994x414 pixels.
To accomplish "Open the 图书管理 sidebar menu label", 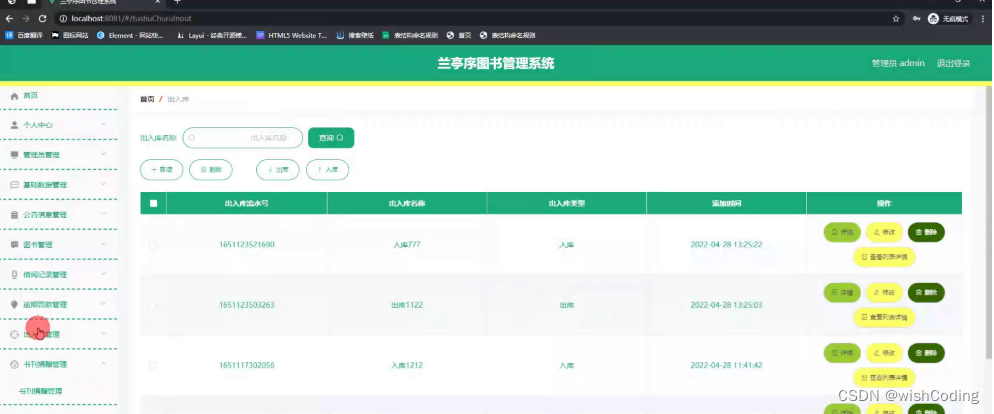I will point(38,245).
